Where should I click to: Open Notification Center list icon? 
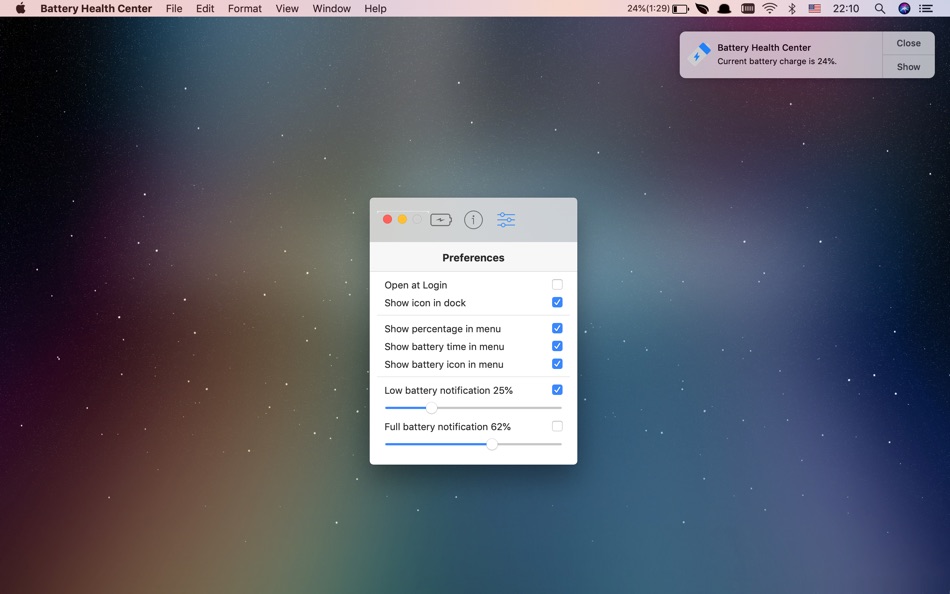coord(926,8)
